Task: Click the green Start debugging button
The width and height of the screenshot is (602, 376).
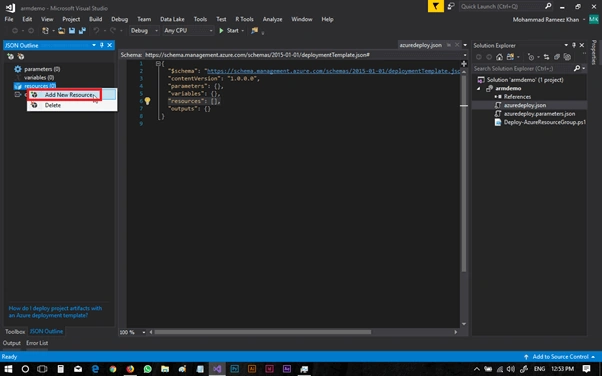Action: [x=229, y=31]
